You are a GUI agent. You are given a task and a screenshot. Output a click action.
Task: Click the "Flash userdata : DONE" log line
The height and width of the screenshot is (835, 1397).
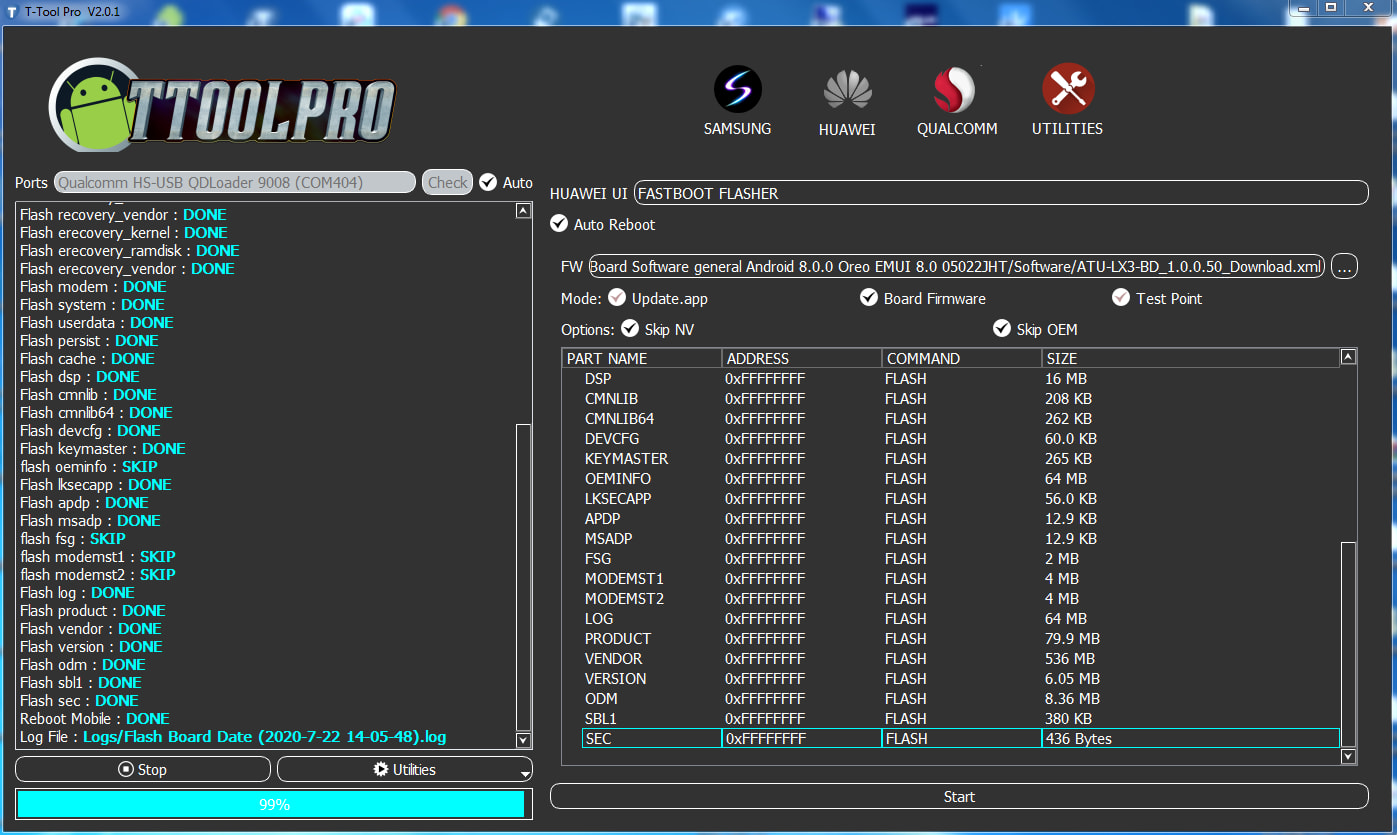click(x=97, y=323)
